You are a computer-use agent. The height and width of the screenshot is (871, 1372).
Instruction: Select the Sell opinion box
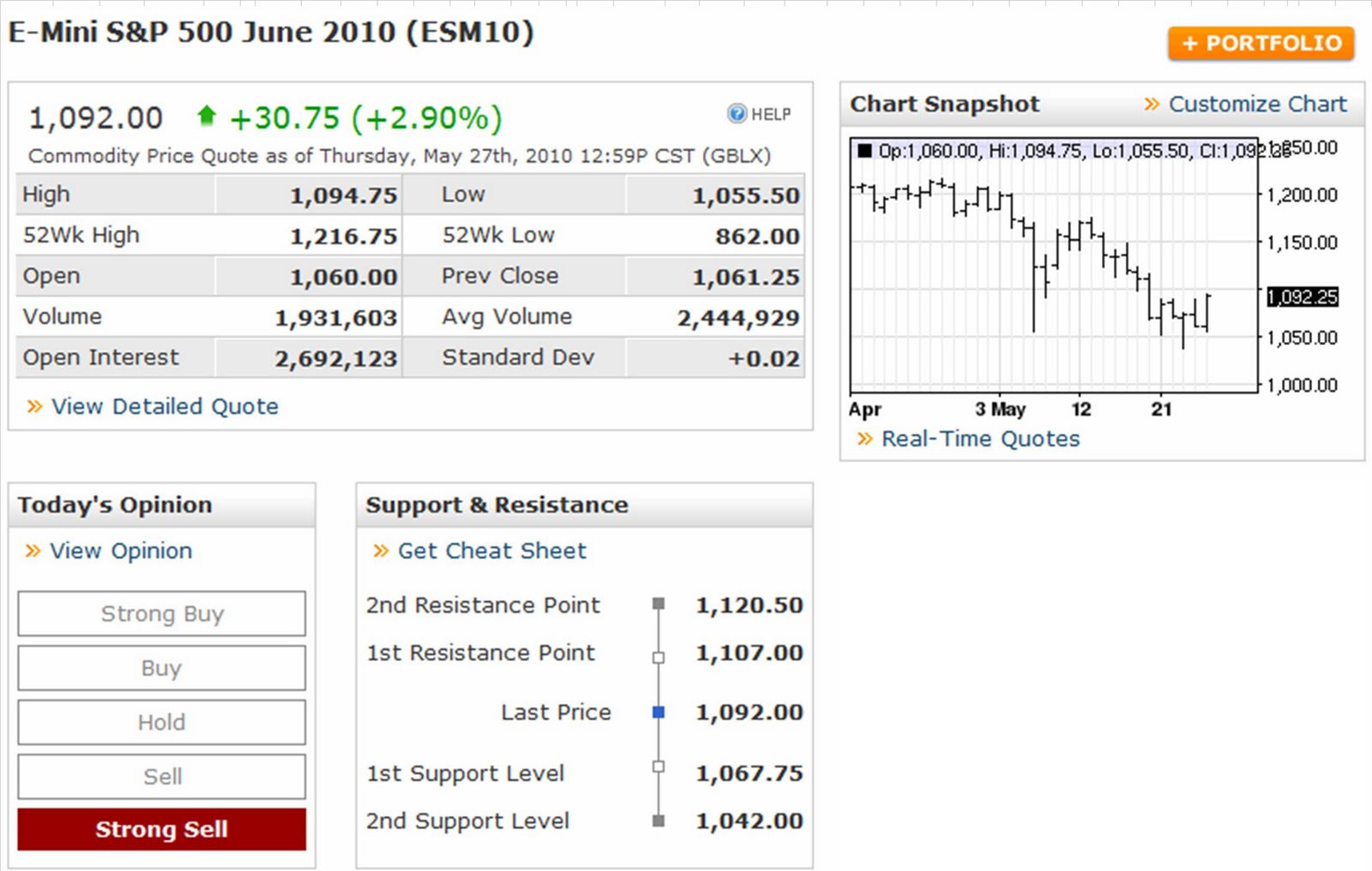(161, 777)
